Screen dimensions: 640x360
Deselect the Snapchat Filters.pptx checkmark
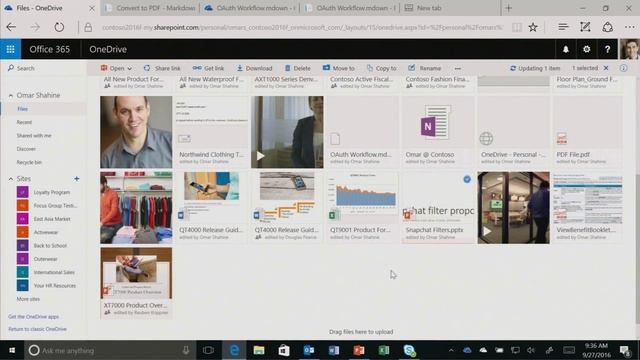(x=467, y=179)
